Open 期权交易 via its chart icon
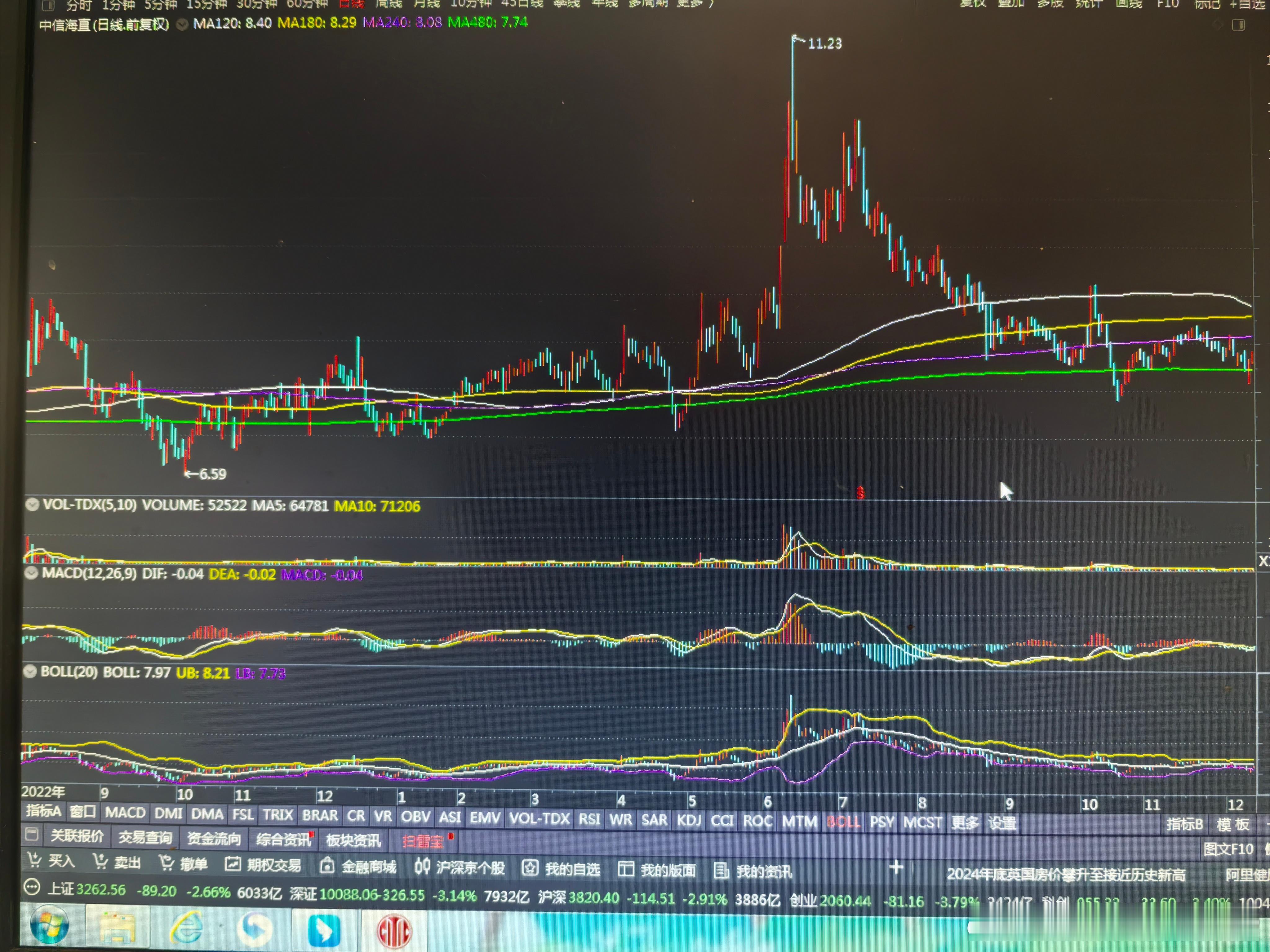The image size is (1270, 952). pyautogui.click(x=233, y=864)
